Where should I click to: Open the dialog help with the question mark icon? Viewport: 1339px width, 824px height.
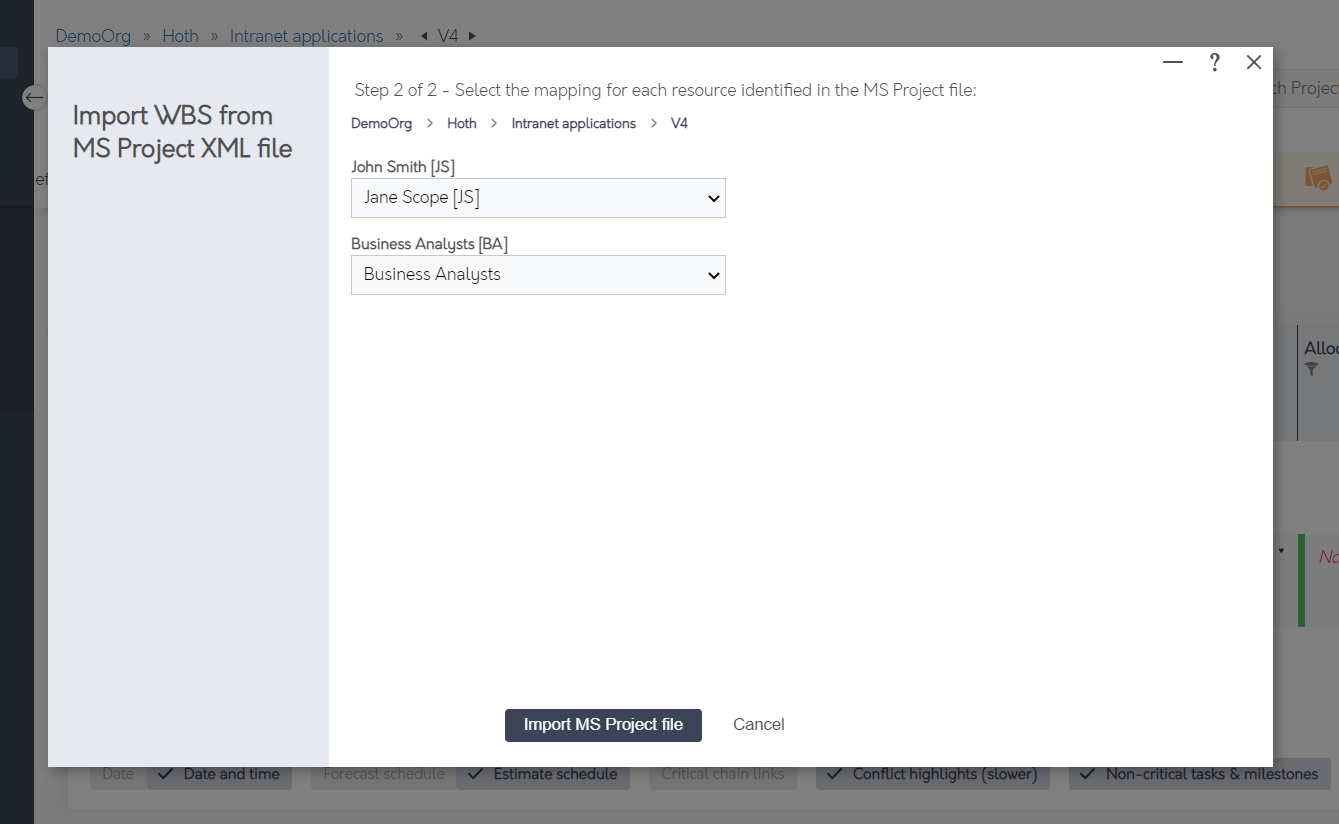point(1214,62)
